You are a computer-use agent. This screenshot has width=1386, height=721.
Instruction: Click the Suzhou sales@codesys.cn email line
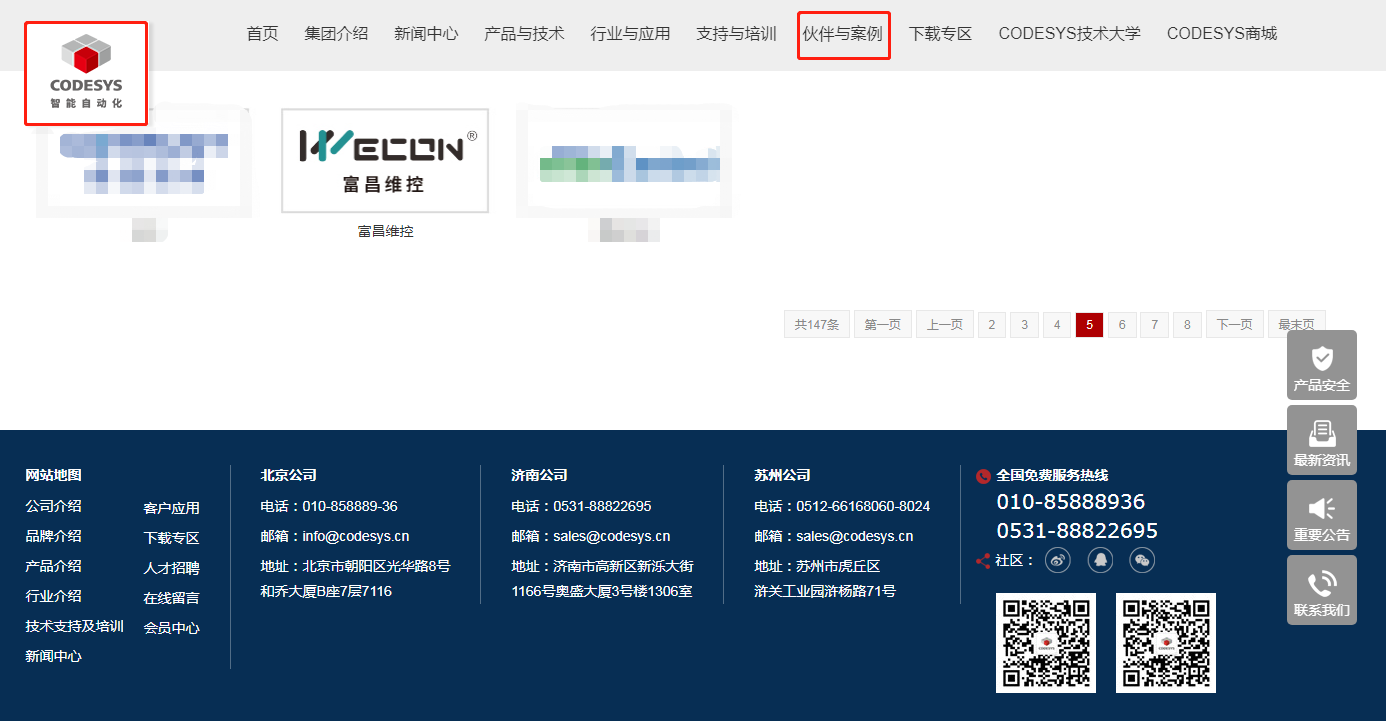[x=833, y=536]
